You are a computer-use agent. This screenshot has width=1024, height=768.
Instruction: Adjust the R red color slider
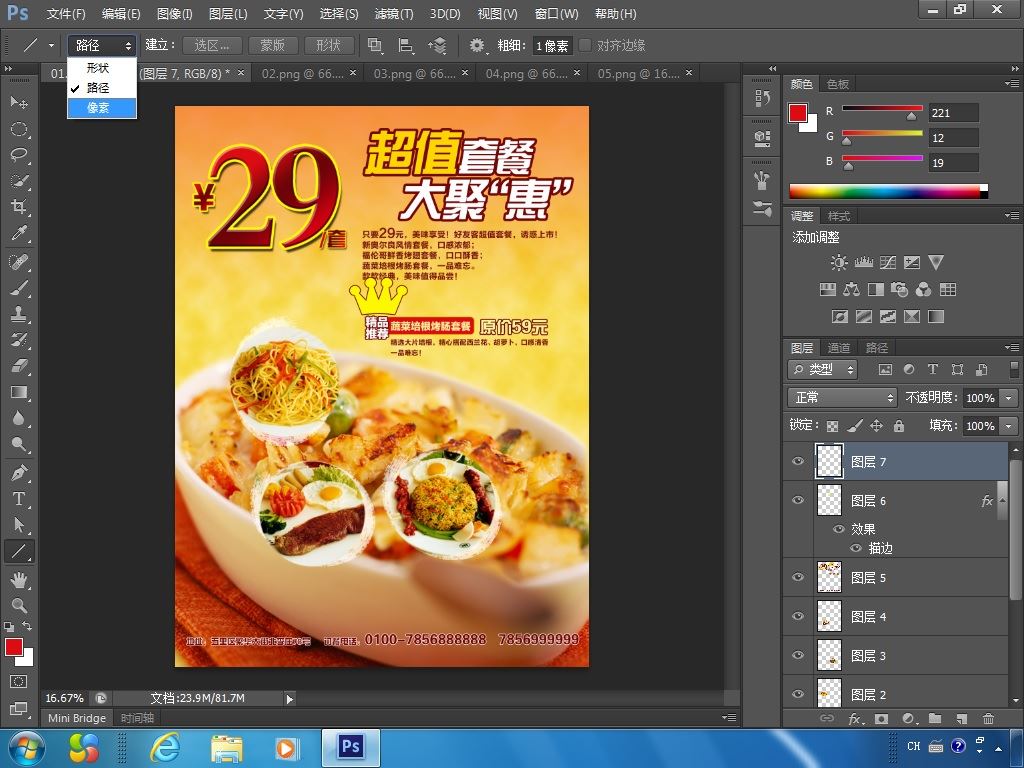tap(911, 116)
